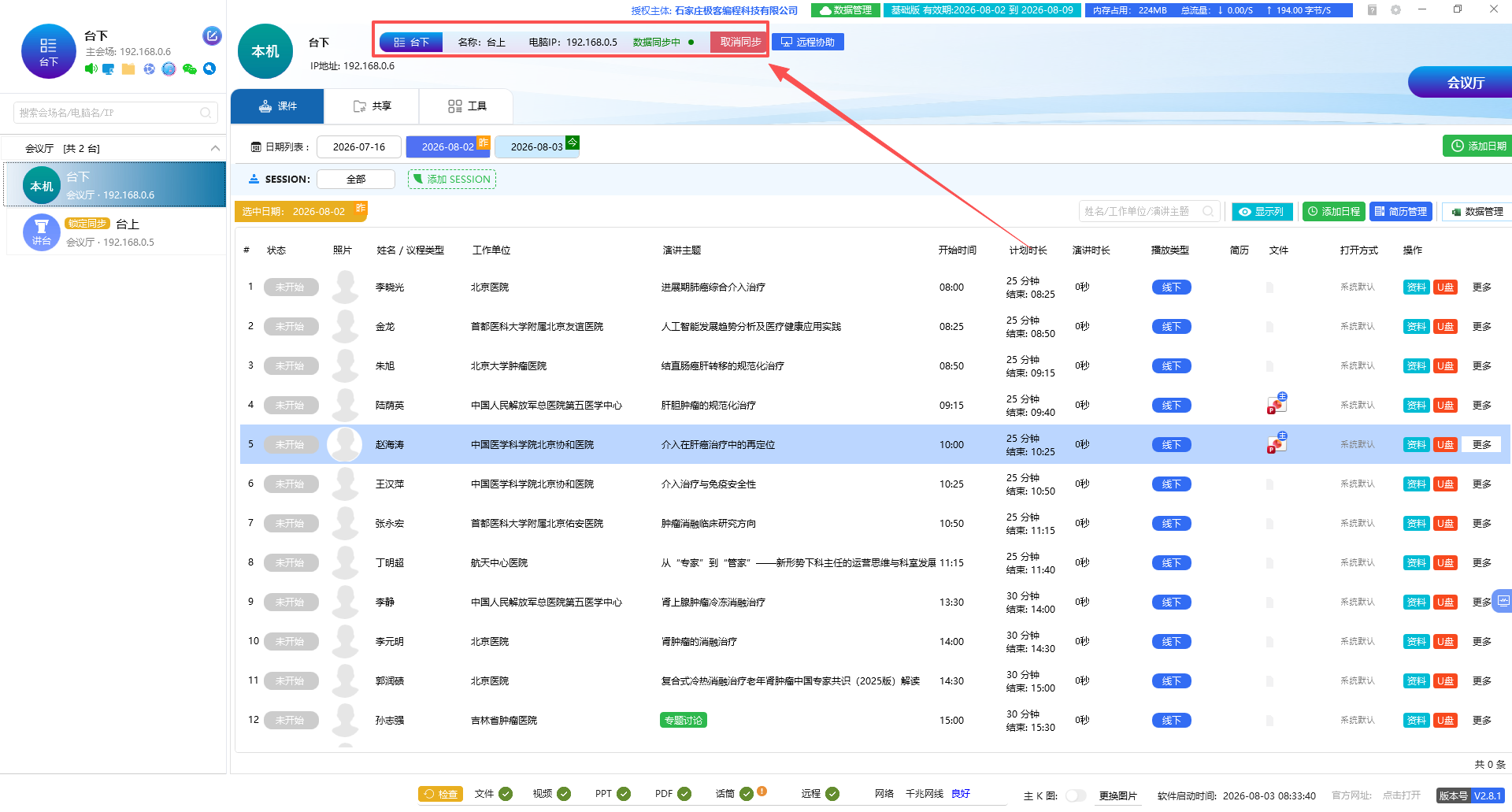
Task: Click the green check next to 话筒 status
Action: [x=746, y=794]
